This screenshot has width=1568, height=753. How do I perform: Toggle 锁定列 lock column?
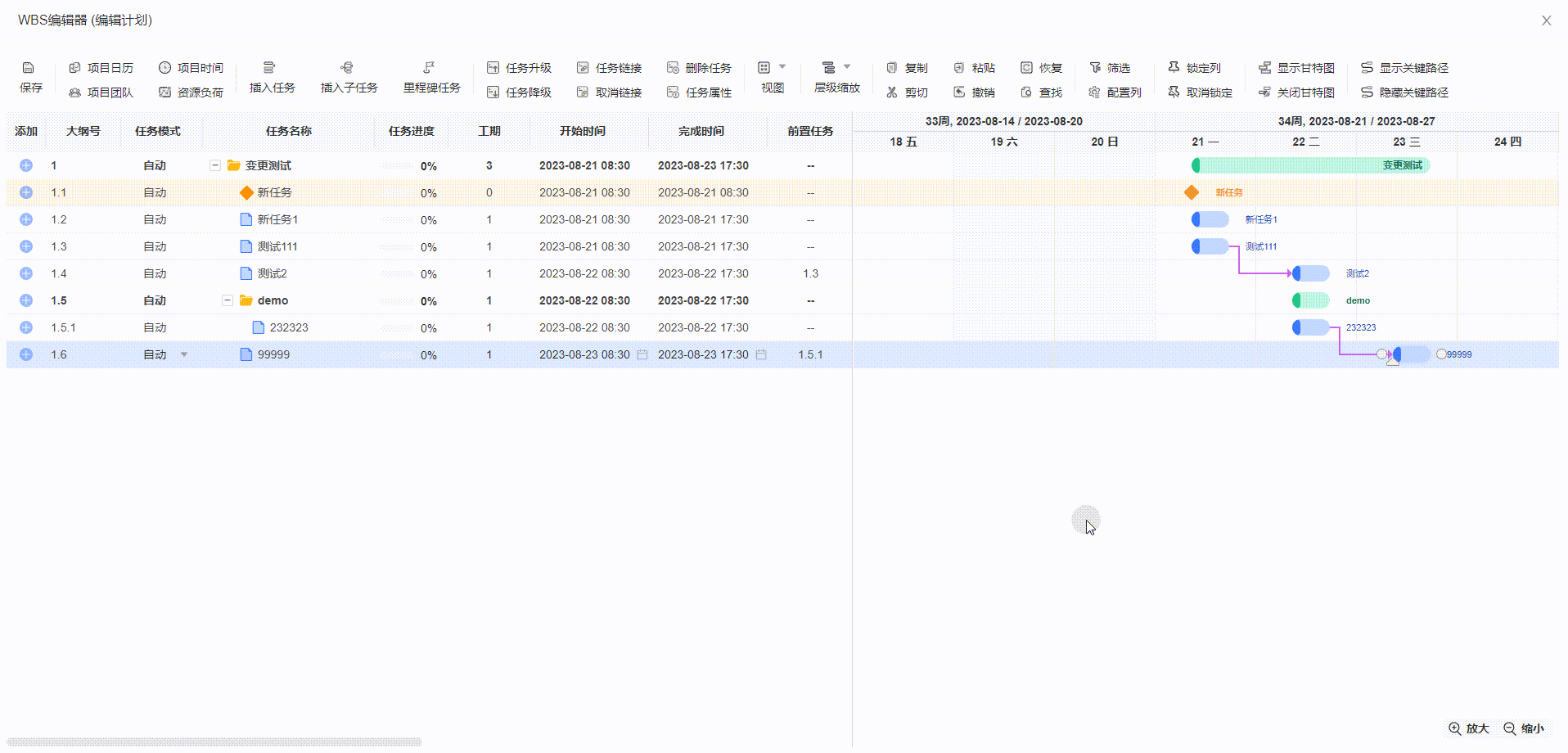pyautogui.click(x=1194, y=68)
